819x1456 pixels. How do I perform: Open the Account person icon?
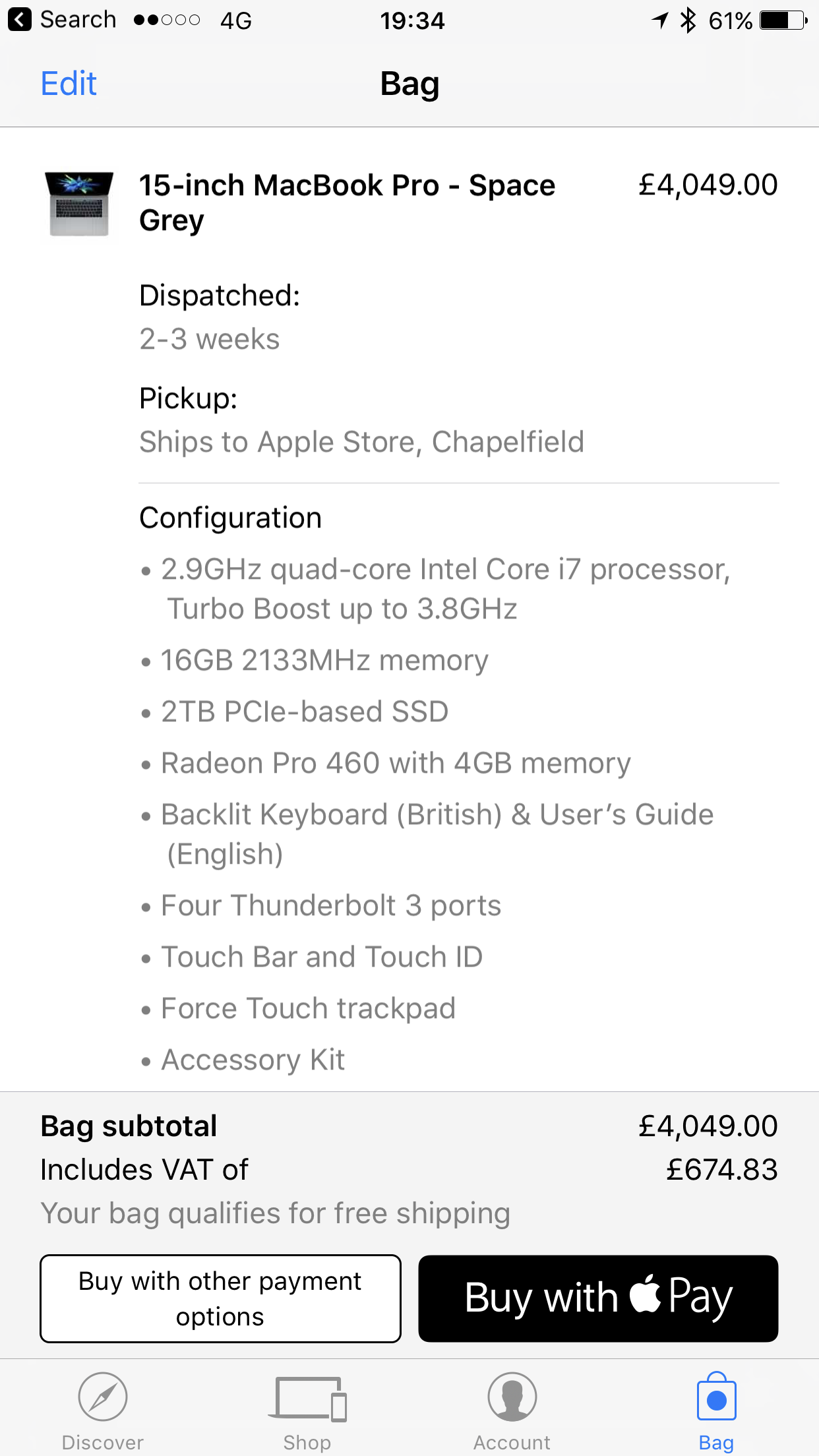tap(512, 1396)
